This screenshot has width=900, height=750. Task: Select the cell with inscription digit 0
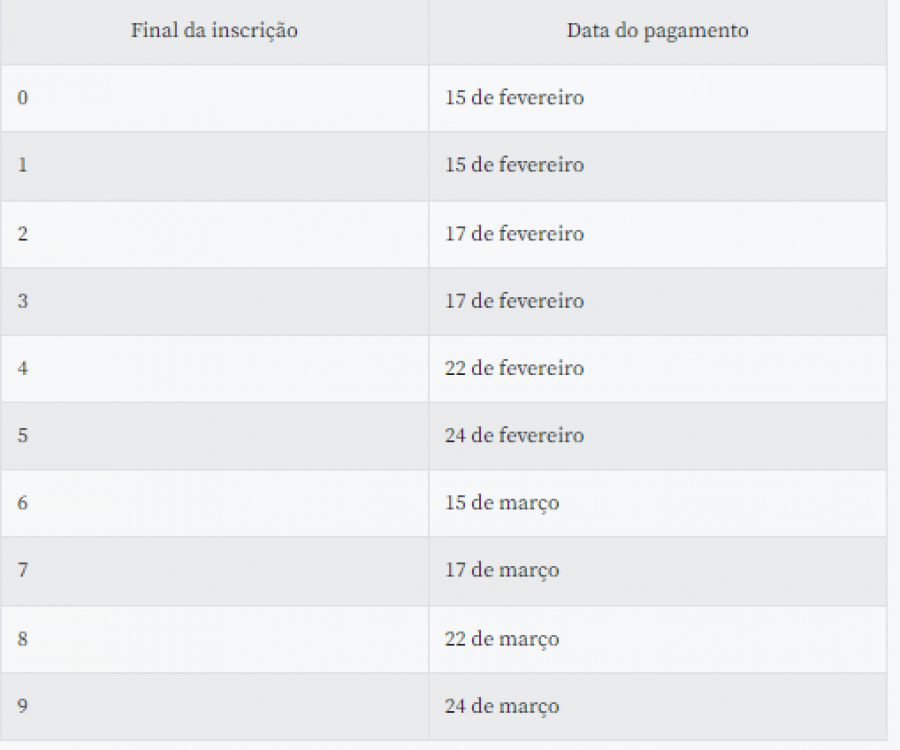tap(214, 98)
